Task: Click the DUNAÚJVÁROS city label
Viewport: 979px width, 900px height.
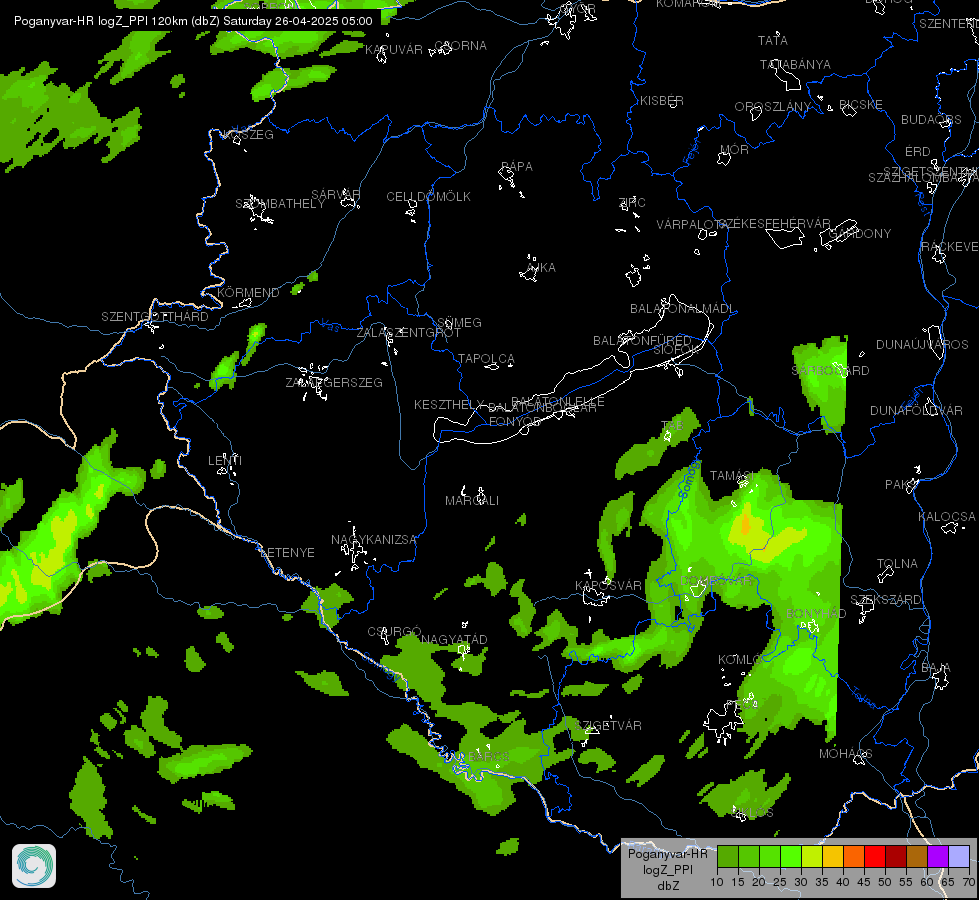Action: coord(922,345)
